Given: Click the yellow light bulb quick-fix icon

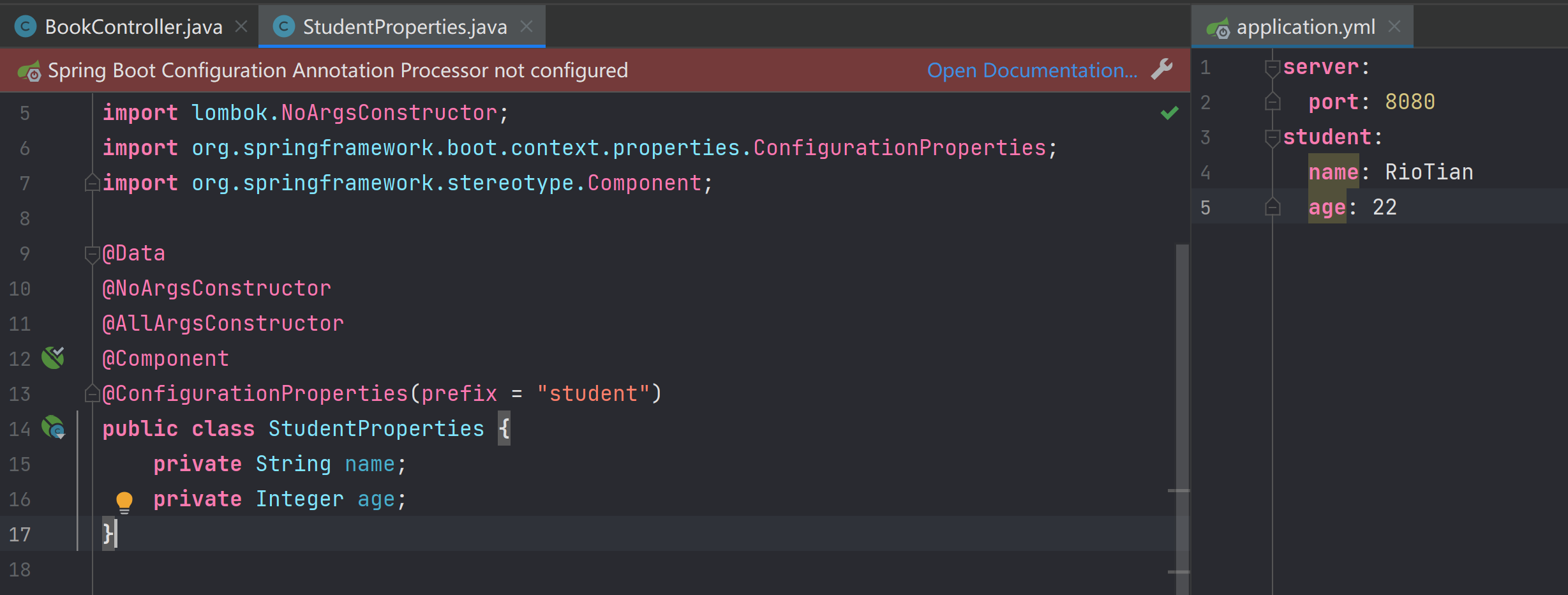Looking at the screenshot, I should 124,502.
